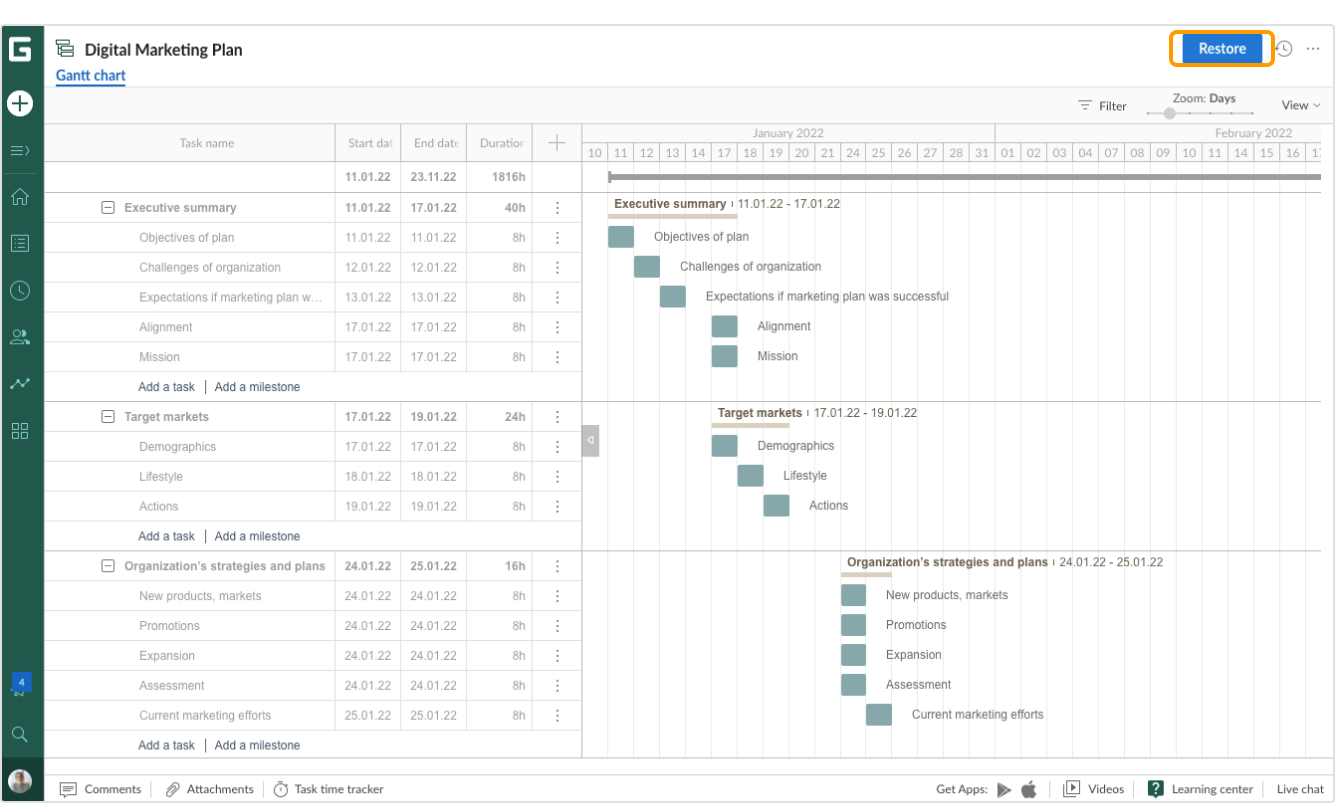The width and height of the screenshot is (1335, 803).
Task: Click the search magnifier icon in sidebar
Action: (x=20, y=735)
